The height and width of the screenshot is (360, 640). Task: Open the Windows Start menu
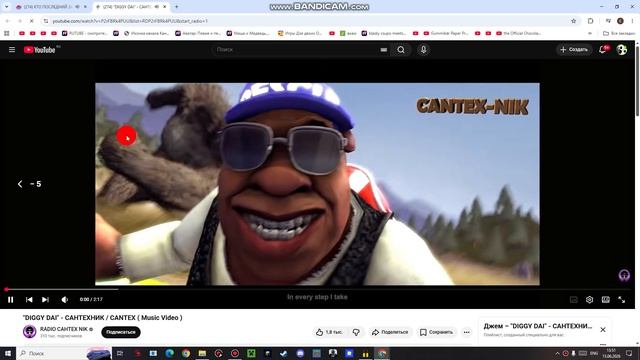click(8, 353)
